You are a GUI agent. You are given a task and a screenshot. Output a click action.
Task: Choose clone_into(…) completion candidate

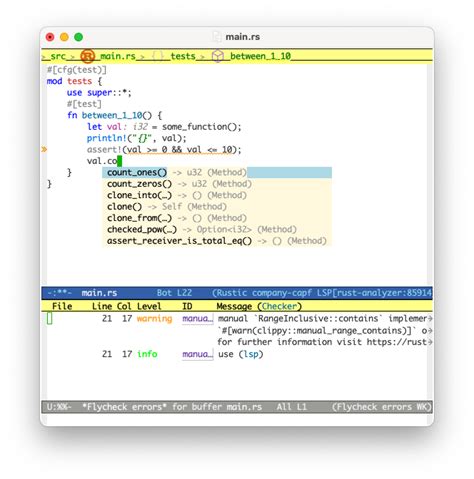[x=217, y=195]
